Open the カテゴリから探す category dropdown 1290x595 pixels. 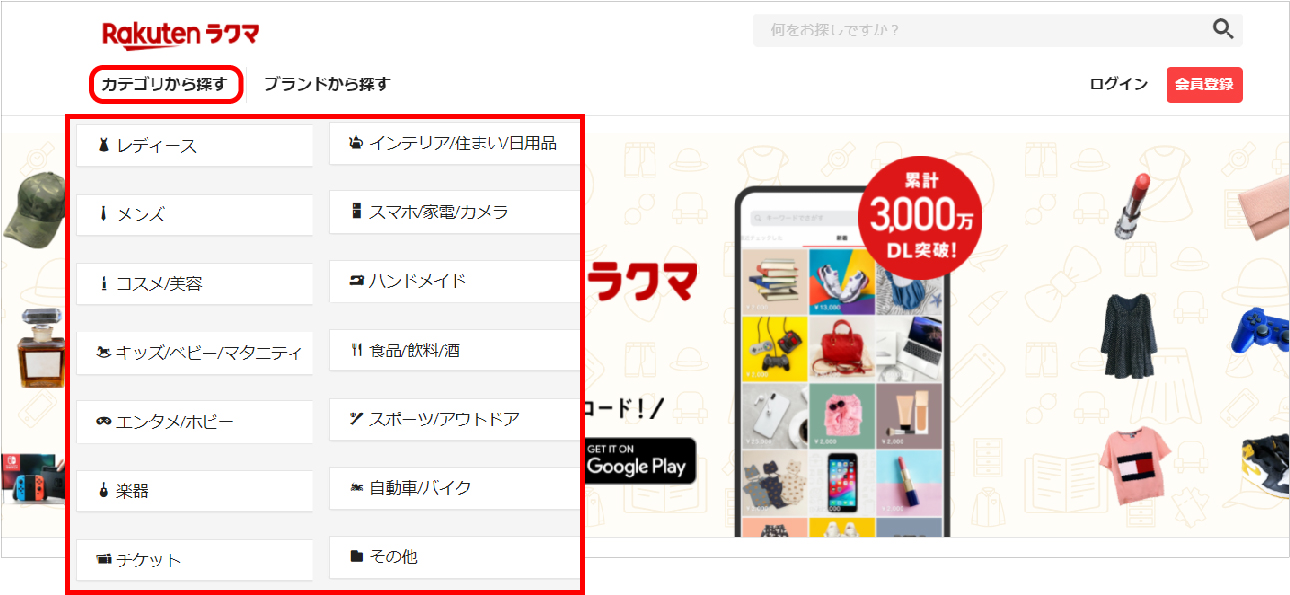[166, 84]
